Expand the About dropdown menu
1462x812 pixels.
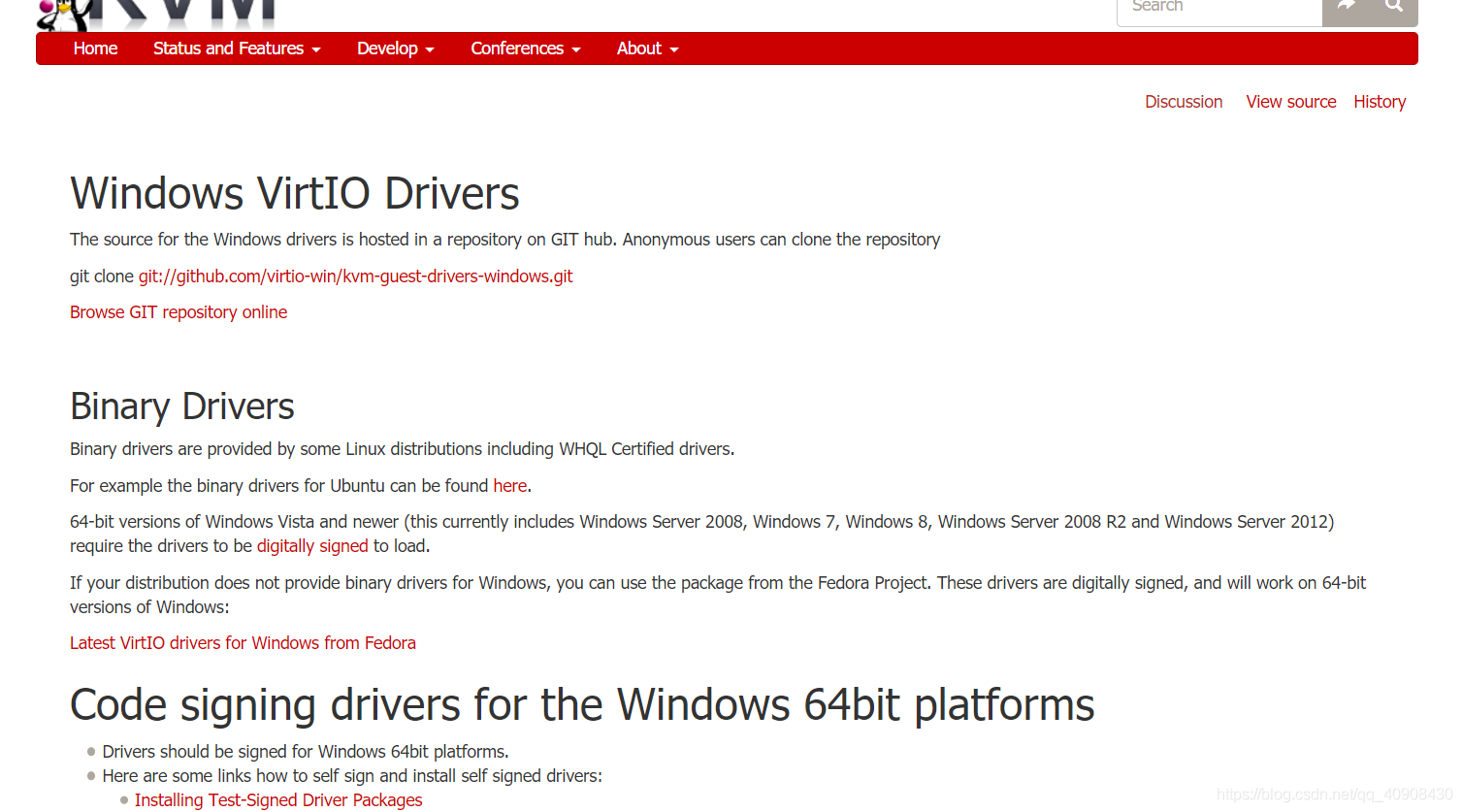[648, 49]
